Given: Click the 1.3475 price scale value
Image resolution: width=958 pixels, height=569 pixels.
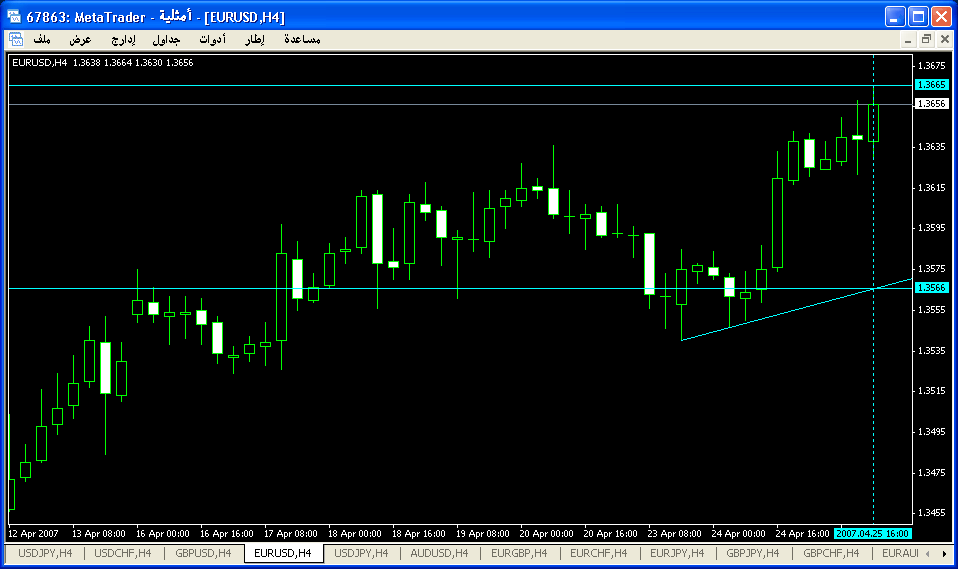Looking at the screenshot, I should point(932,472).
